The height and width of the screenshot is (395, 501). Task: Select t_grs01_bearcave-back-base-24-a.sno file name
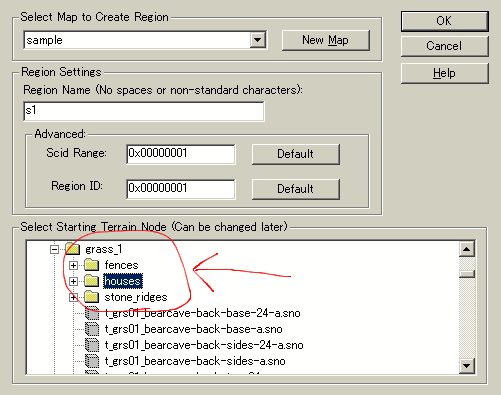point(203,313)
